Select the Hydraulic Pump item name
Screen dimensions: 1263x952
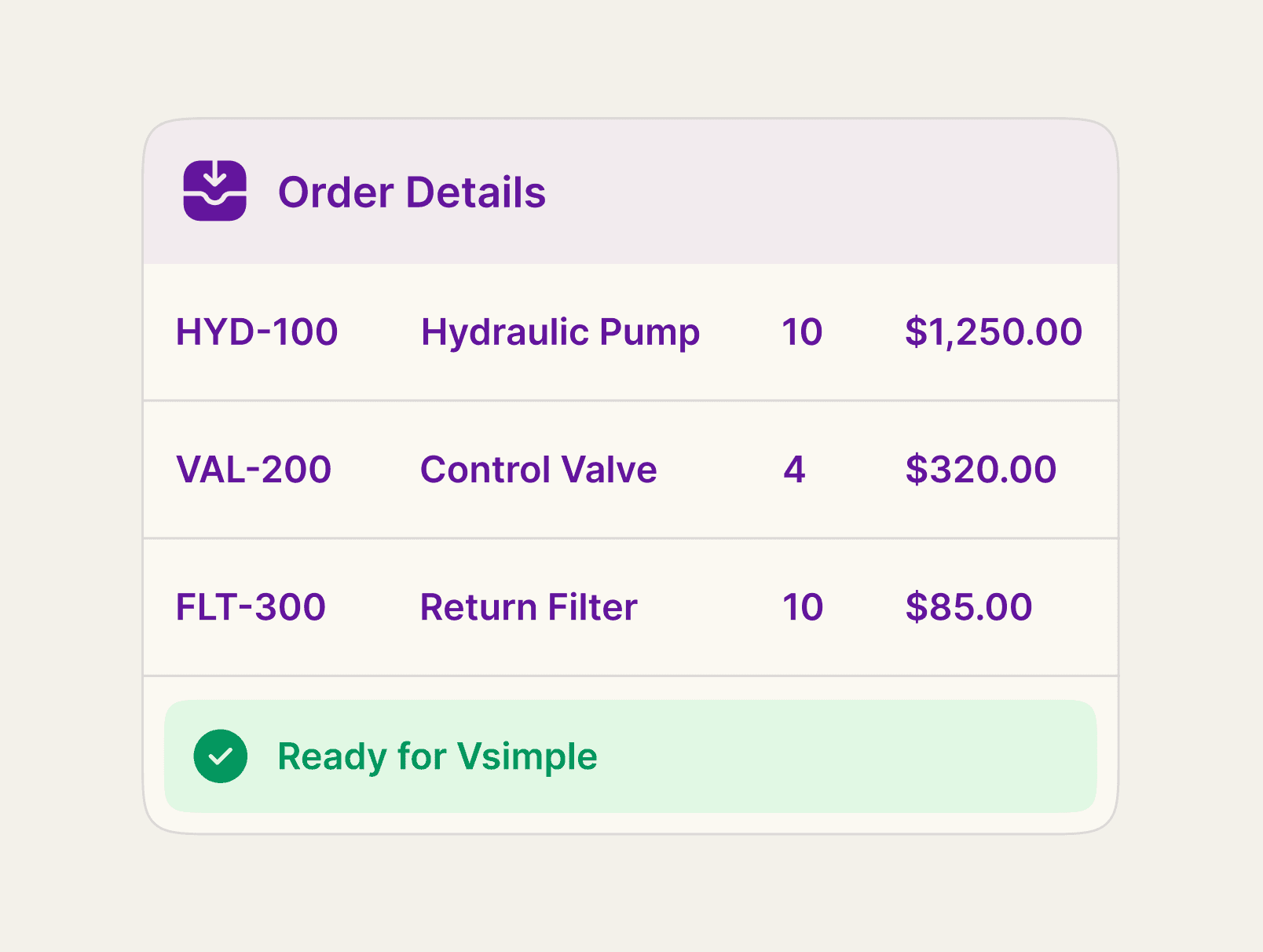tap(560, 333)
